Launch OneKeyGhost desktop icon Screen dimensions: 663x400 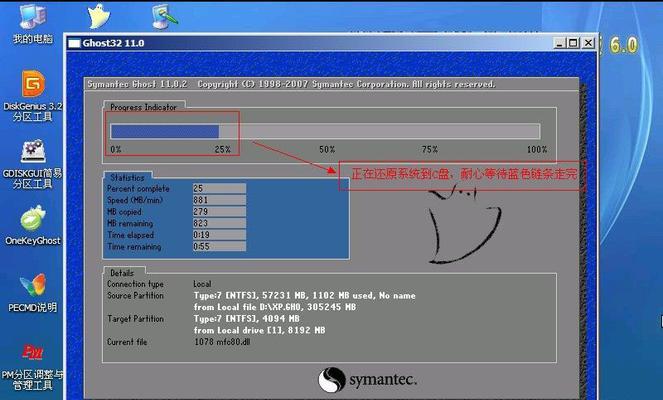pos(33,225)
